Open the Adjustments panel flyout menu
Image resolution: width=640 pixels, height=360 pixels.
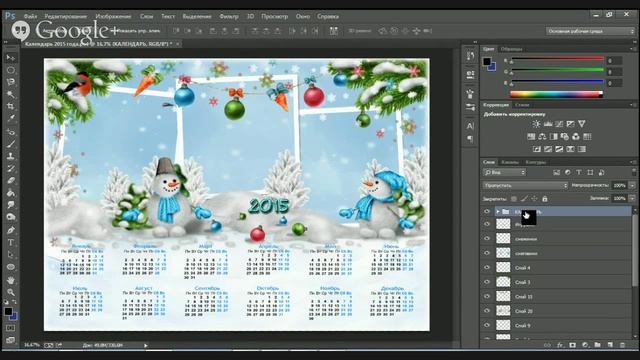[x=632, y=105]
